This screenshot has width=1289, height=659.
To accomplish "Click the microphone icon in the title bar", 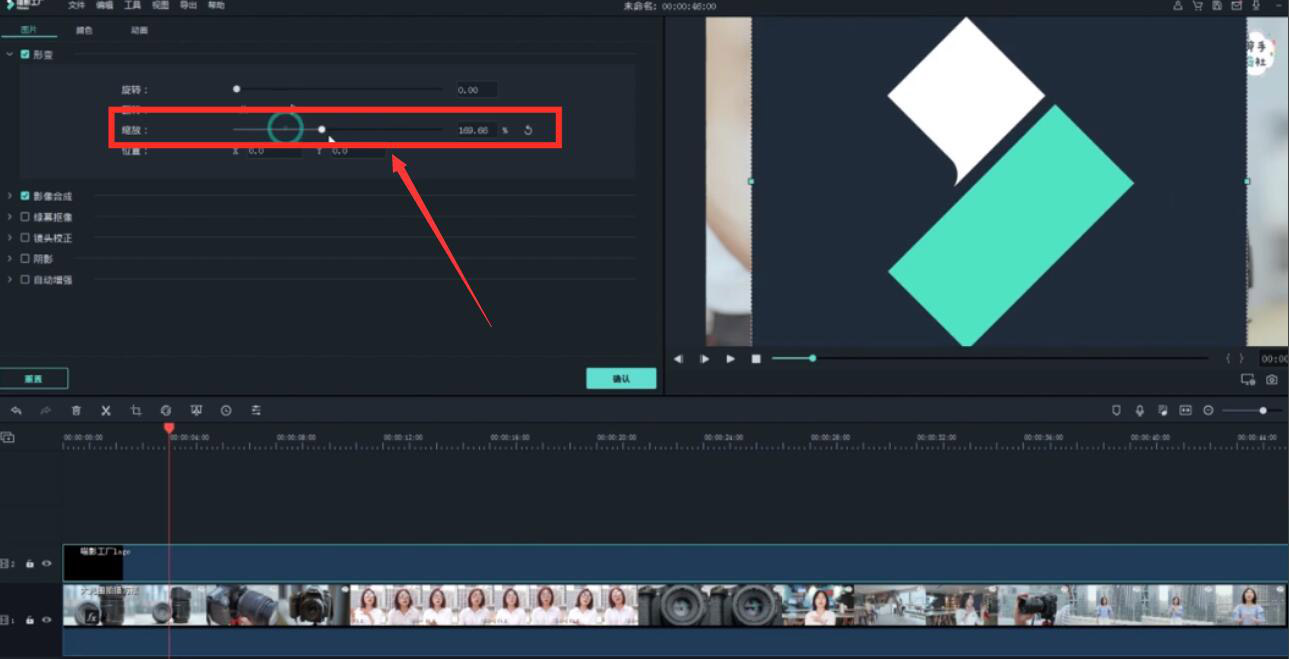I will 1256,6.
